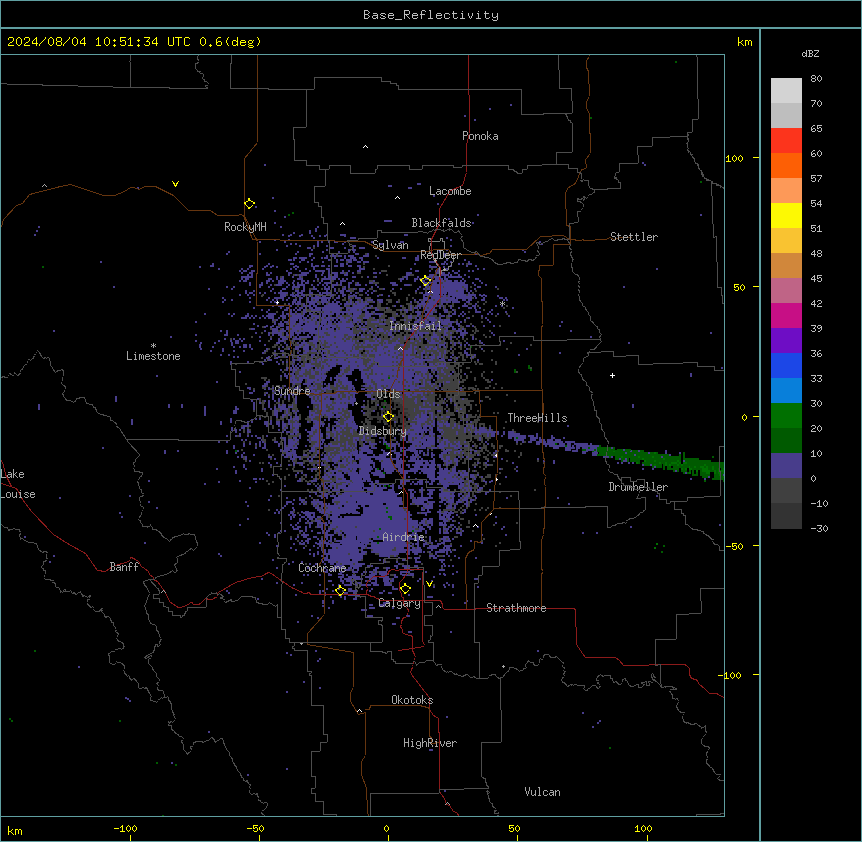Click the orange 57-60 dBZ legend swatch
Viewport: 862px width, 842px height.
pyautogui.click(x=786, y=165)
